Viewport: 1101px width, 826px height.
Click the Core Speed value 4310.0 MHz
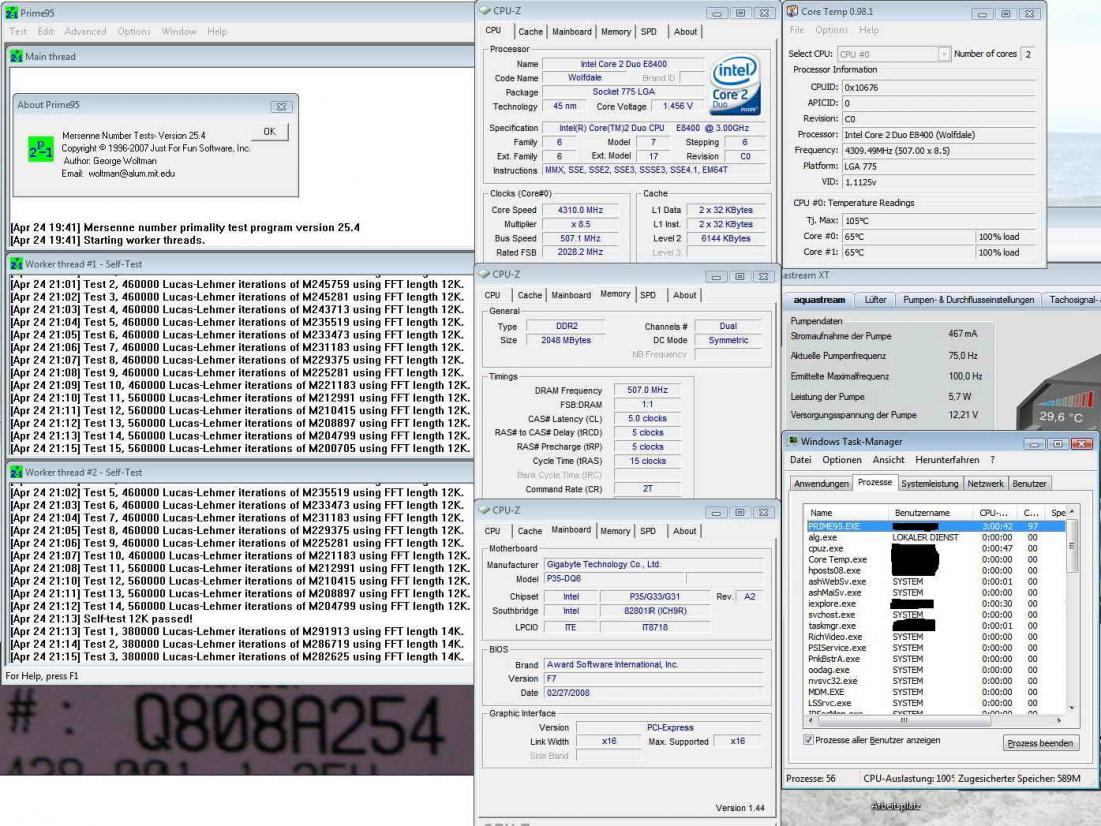coord(580,210)
